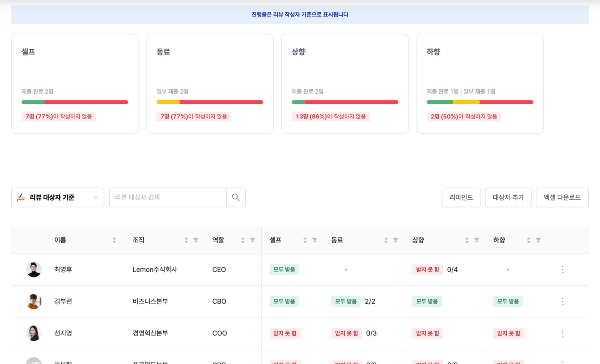The height and width of the screenshot is (364, 600).
Task: Click the red 동료 status tag showing 0/3
Action: [x=346, y=333]
